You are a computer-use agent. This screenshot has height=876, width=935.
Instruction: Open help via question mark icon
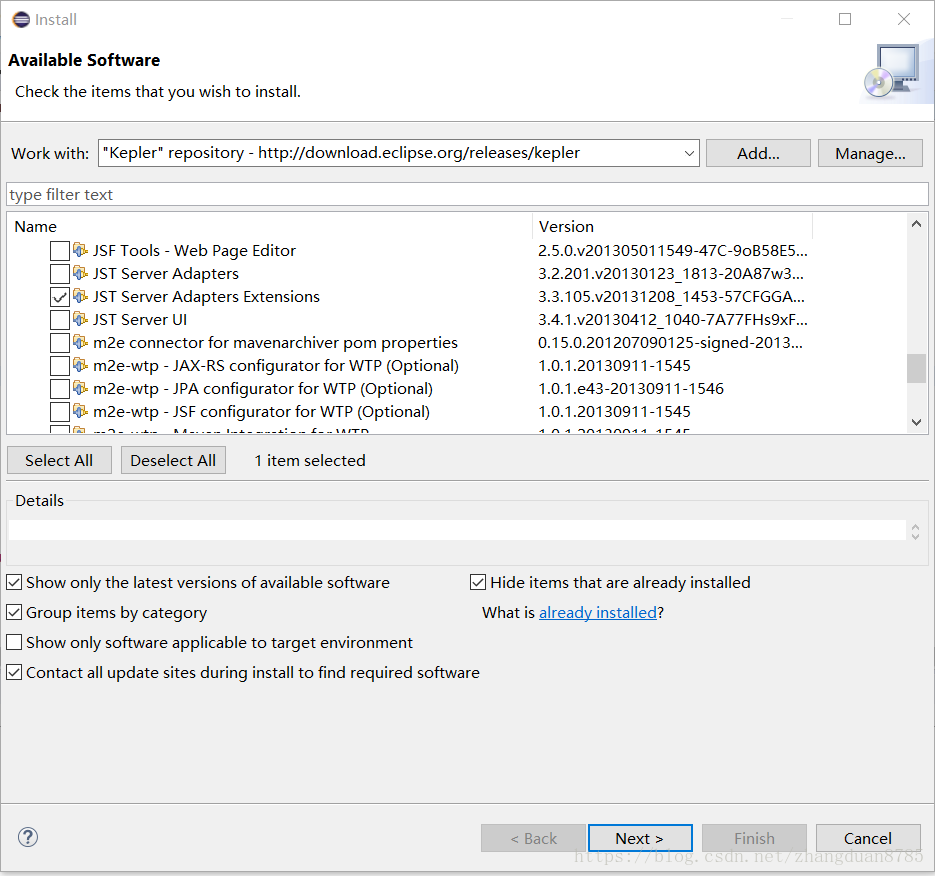[x=28, y=837]
